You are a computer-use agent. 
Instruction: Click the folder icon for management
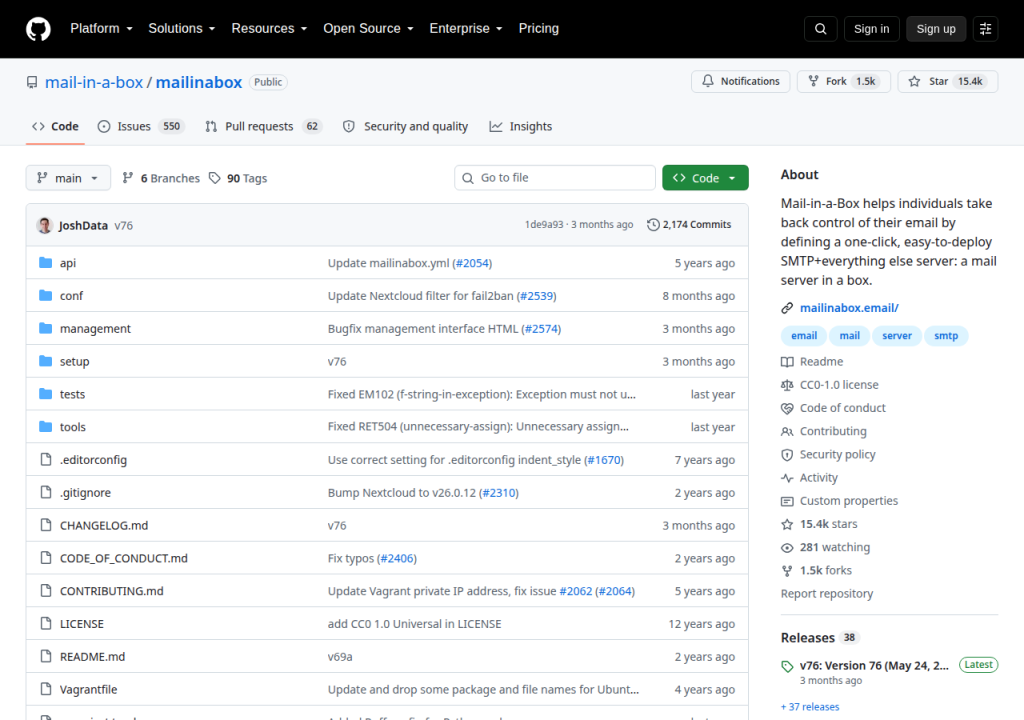(46, 328)
